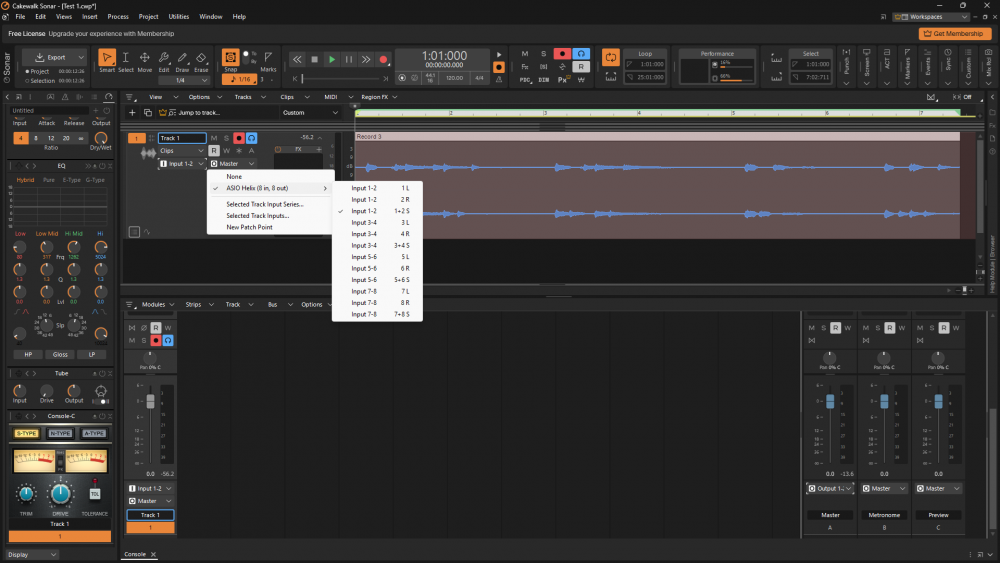Image resolution: width=1000 pixels, height=563 pixels.
Task: Toggle the Snap to grid button
Action: pyautogui.click(x=230, y=59)
